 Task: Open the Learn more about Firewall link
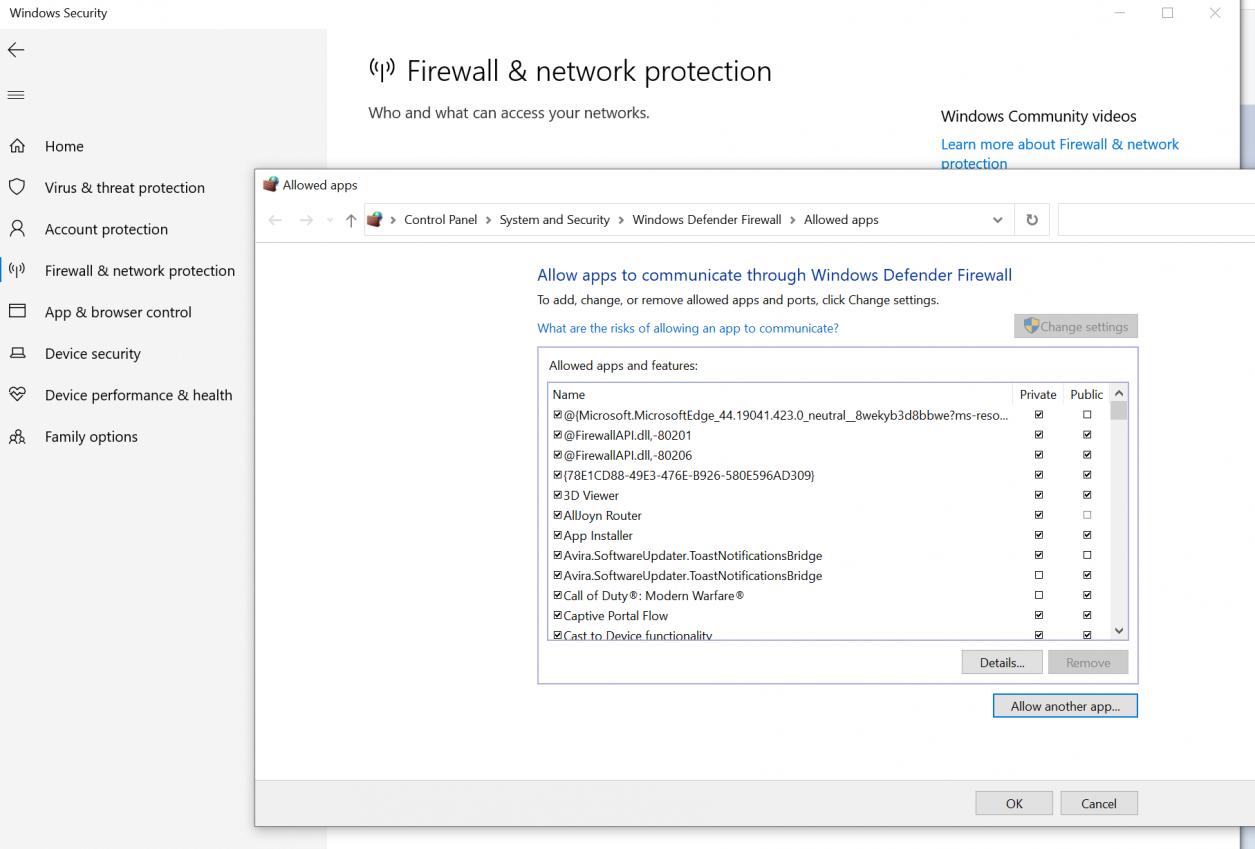pos(1059,144)
